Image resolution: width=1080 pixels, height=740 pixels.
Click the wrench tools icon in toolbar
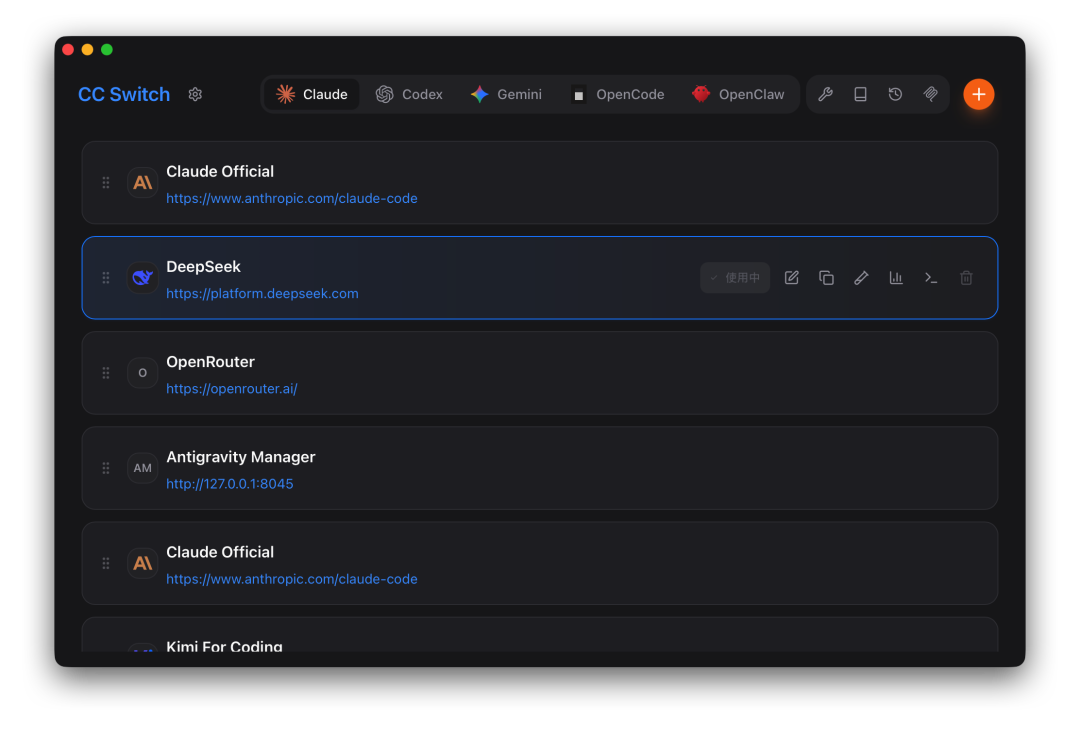click(x=825, y=94)
